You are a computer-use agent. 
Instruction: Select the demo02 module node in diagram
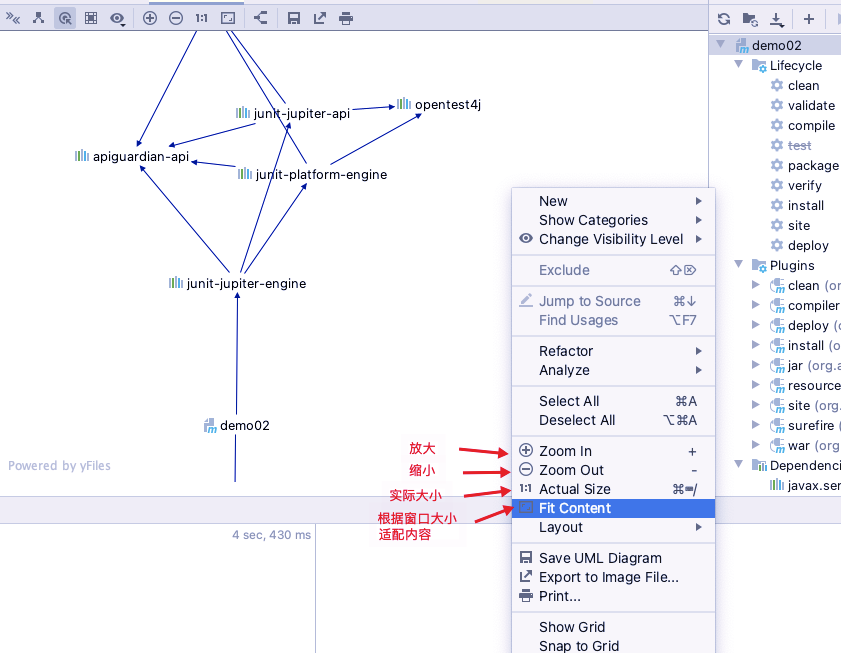tap(237, 425)
